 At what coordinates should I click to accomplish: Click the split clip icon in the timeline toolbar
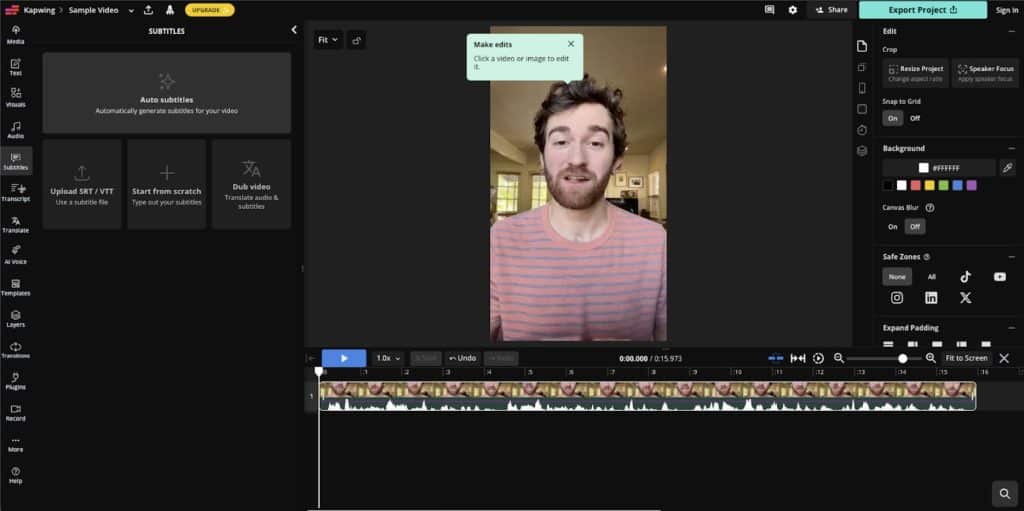(776, 358)
